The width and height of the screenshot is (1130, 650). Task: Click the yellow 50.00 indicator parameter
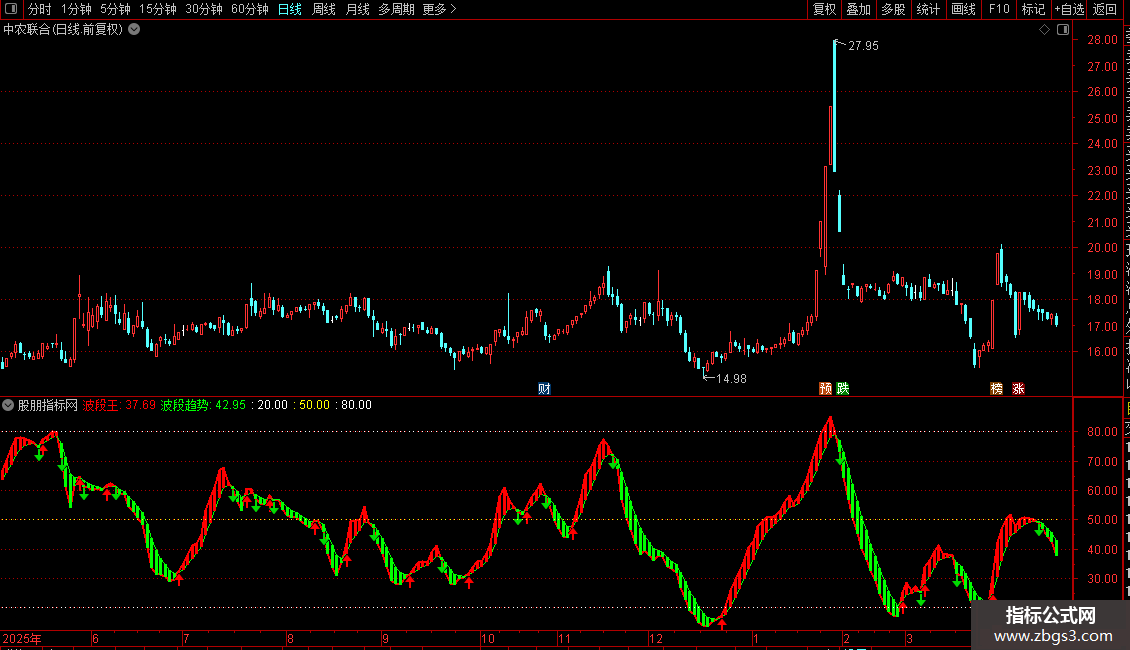pos(314,405)
